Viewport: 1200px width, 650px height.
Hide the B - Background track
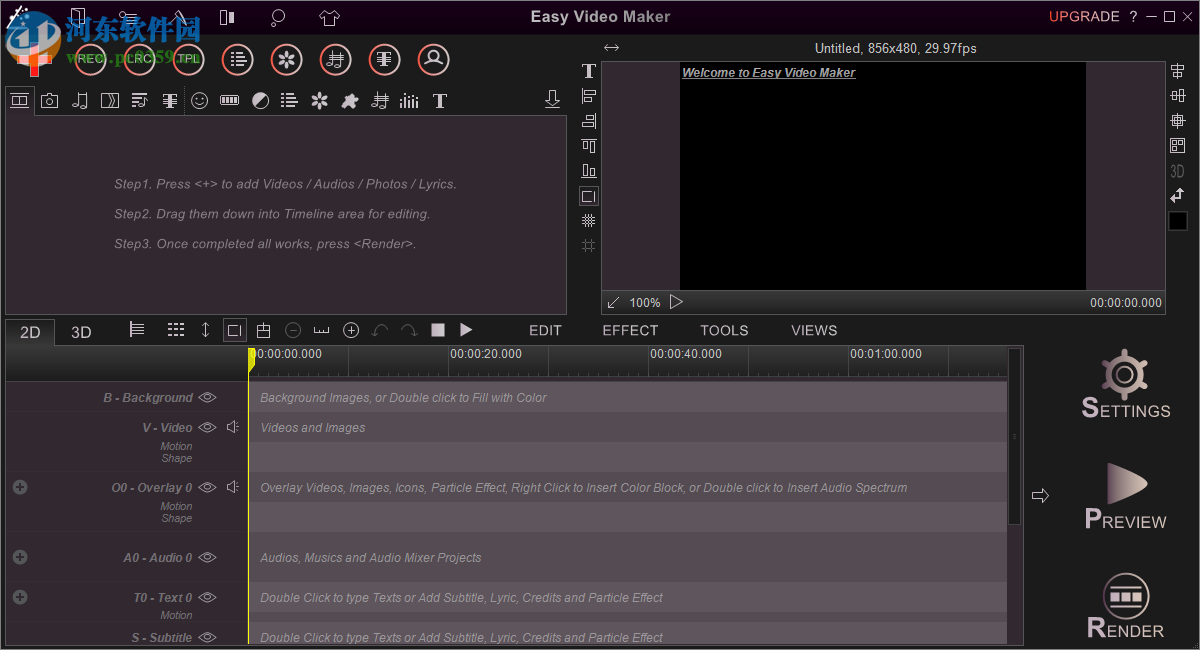coord(207,397)
